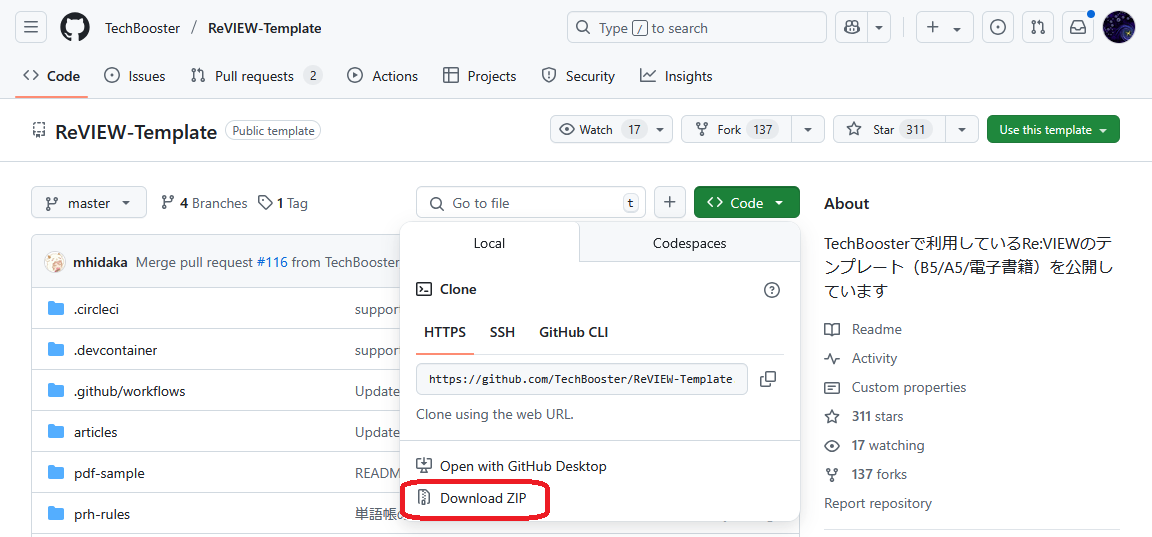Click the Fork button

click(738, 129)
